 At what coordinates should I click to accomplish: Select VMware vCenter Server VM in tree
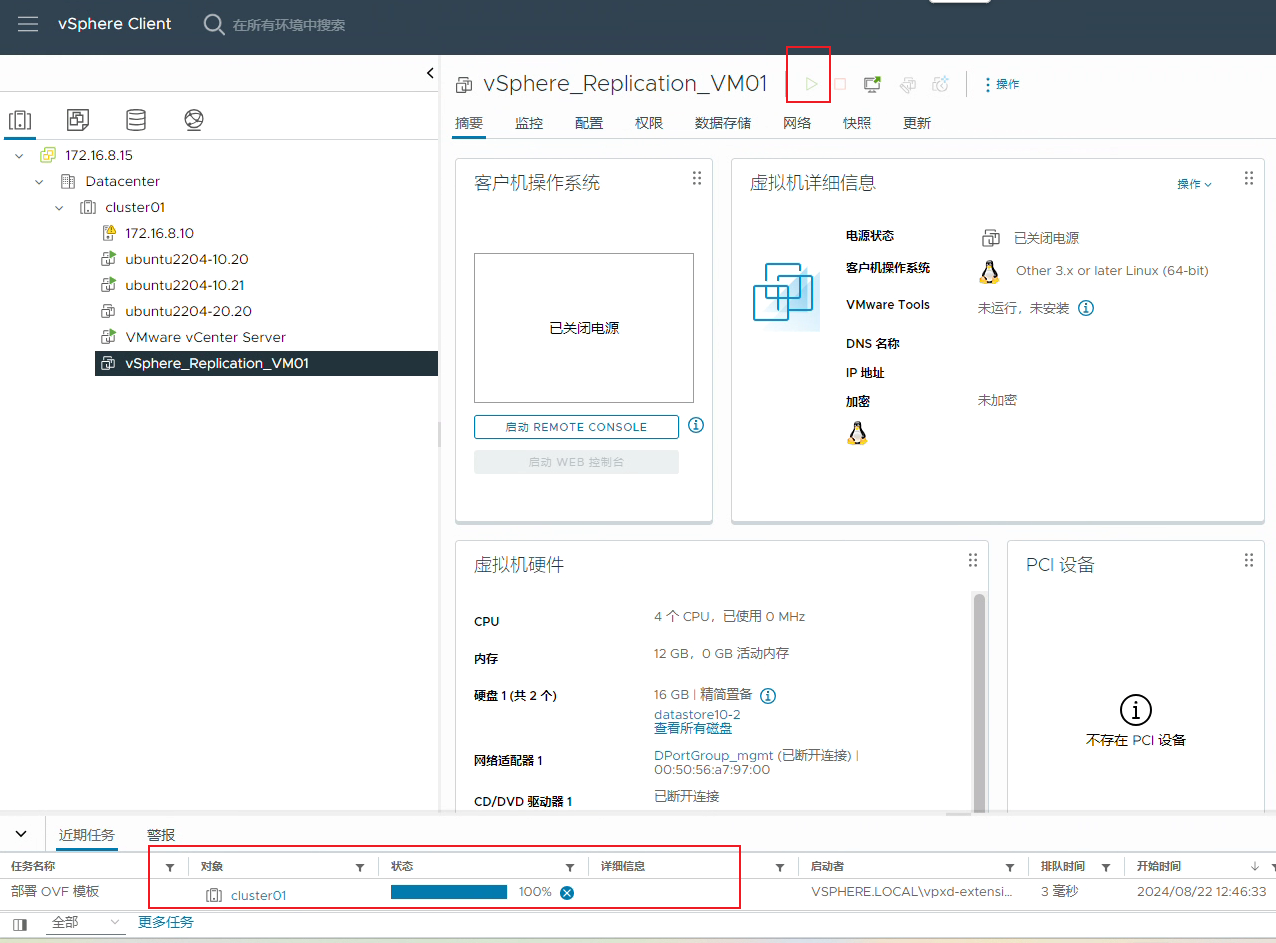click(205, 337)
